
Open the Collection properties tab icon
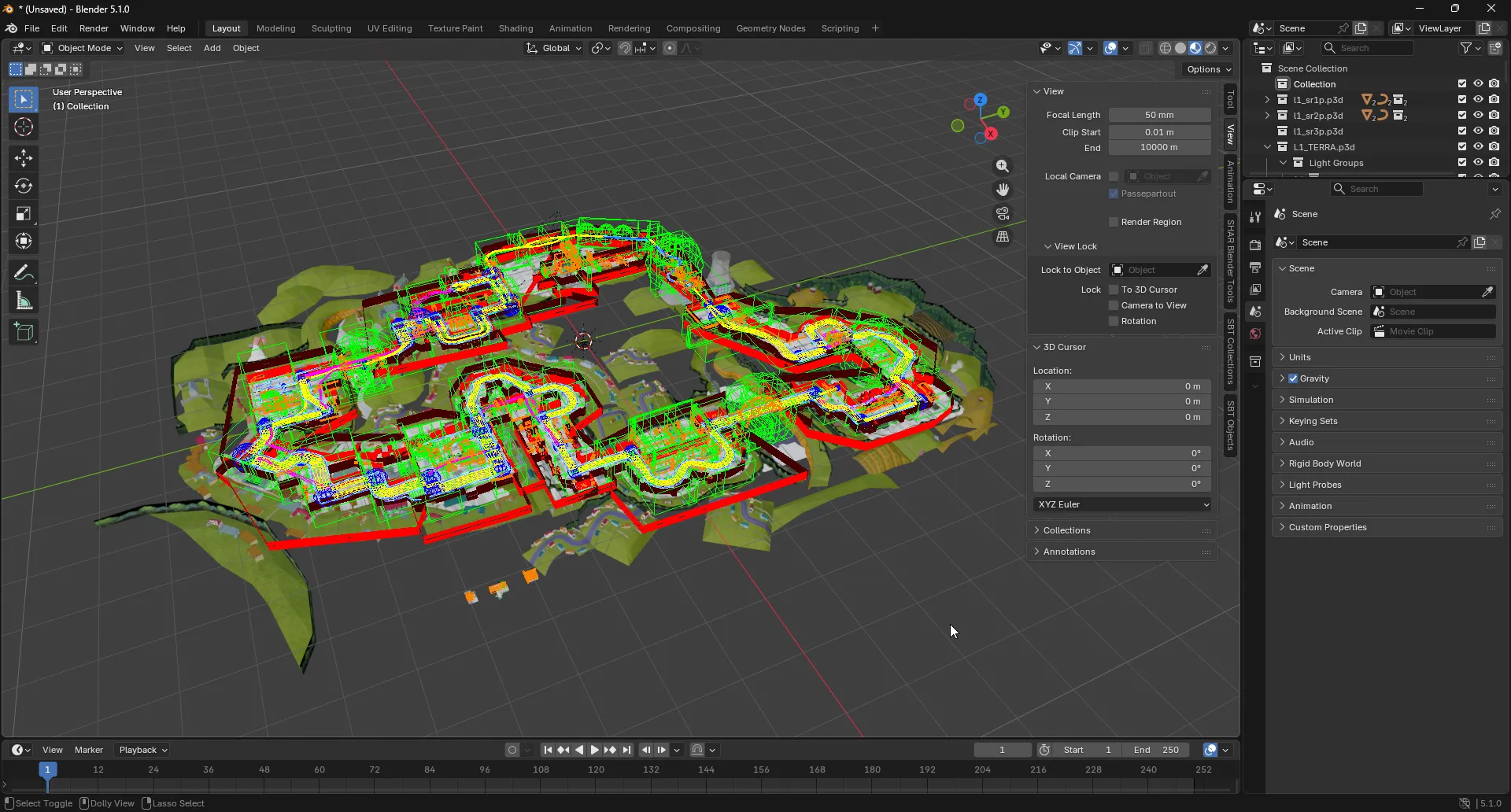[1255, 362]
